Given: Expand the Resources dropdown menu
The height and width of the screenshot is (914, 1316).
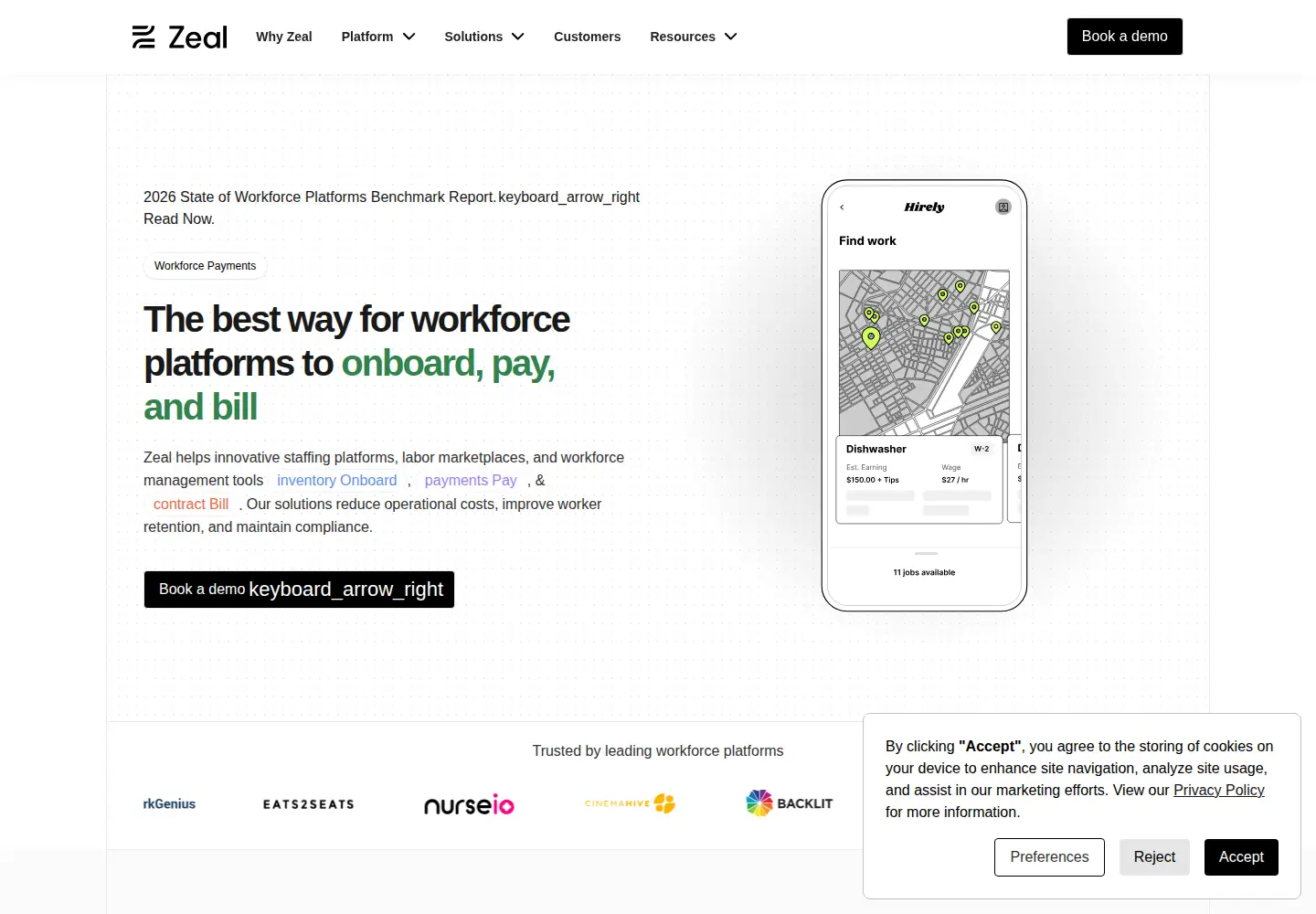Looking at the screenshot, I should (x=694, y=37).
